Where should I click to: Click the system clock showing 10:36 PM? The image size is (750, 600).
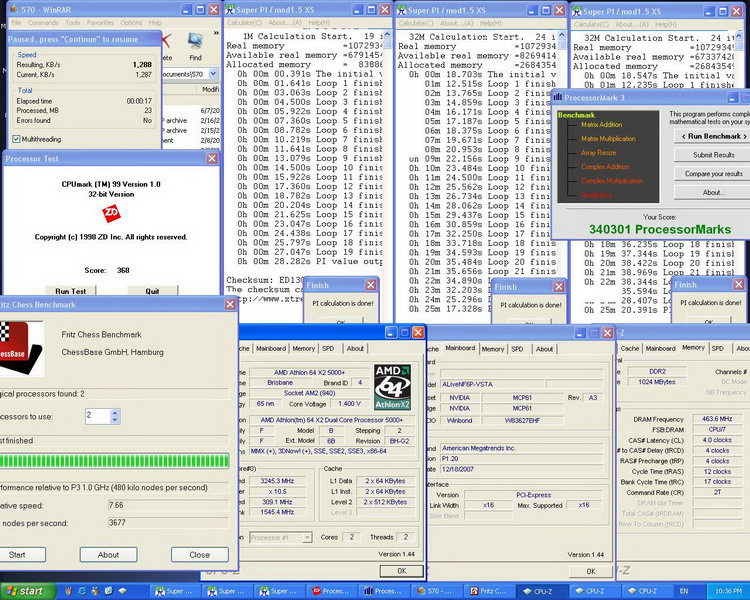click(x=728, y=591)
